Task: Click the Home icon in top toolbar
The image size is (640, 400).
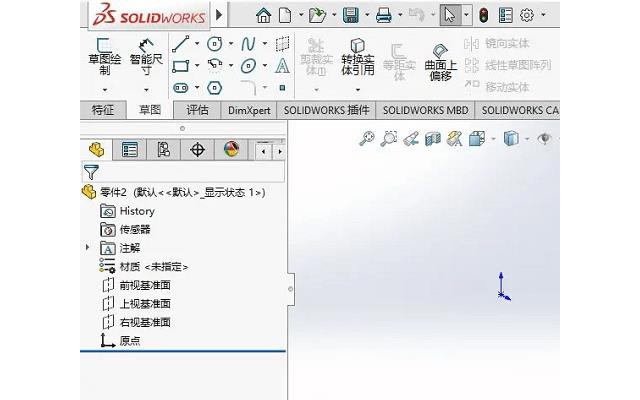Action: coord(264,16)
